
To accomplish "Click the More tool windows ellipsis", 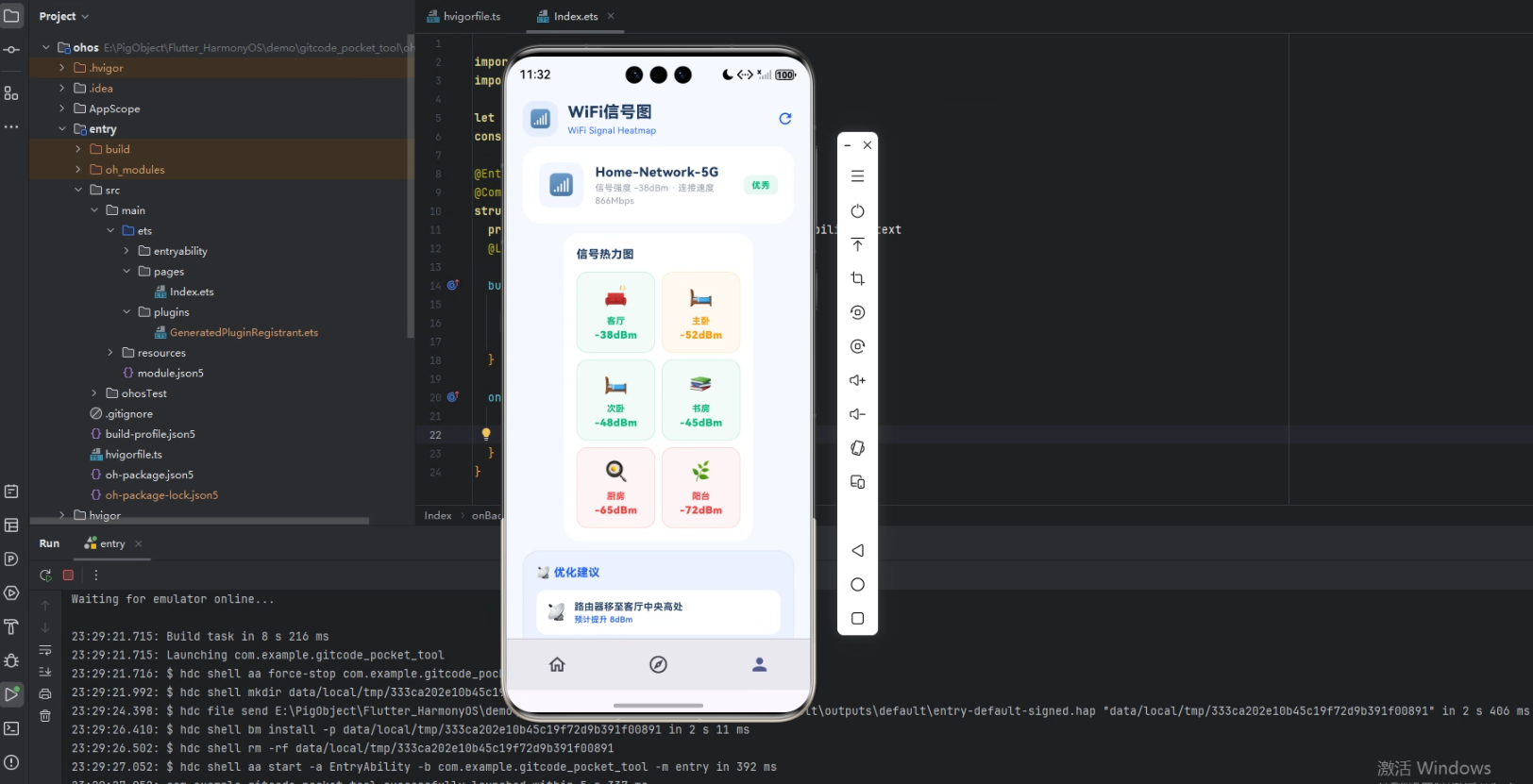I will pyautogui.click(x=11, y=126).
